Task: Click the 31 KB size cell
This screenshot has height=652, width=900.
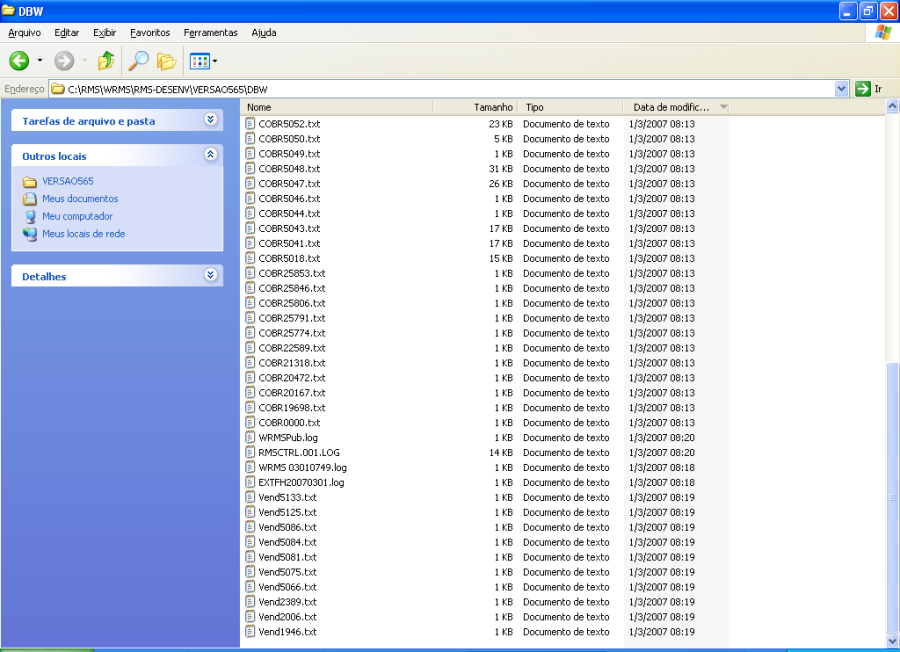Action: point(501,169)
